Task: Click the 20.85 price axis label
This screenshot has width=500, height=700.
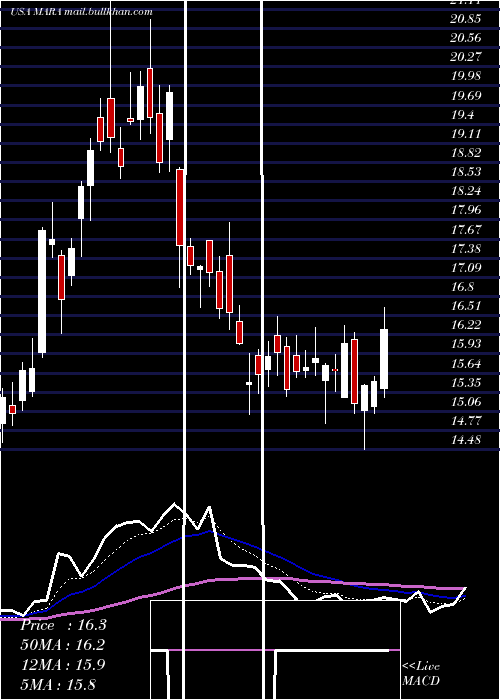Action: click(467, 19)
